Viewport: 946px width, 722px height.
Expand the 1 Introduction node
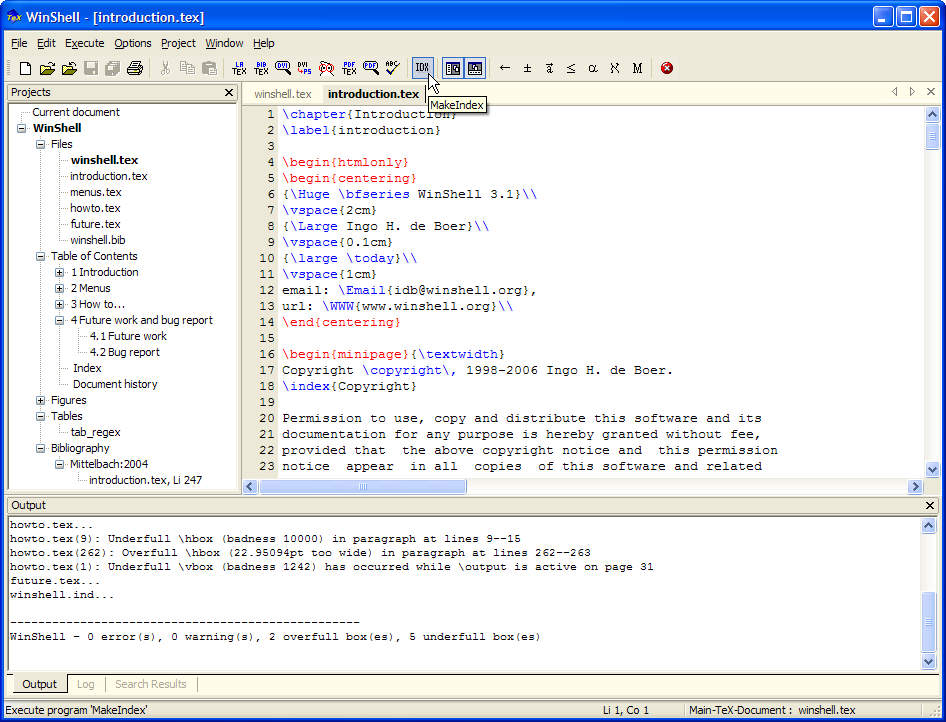[60, 273]
